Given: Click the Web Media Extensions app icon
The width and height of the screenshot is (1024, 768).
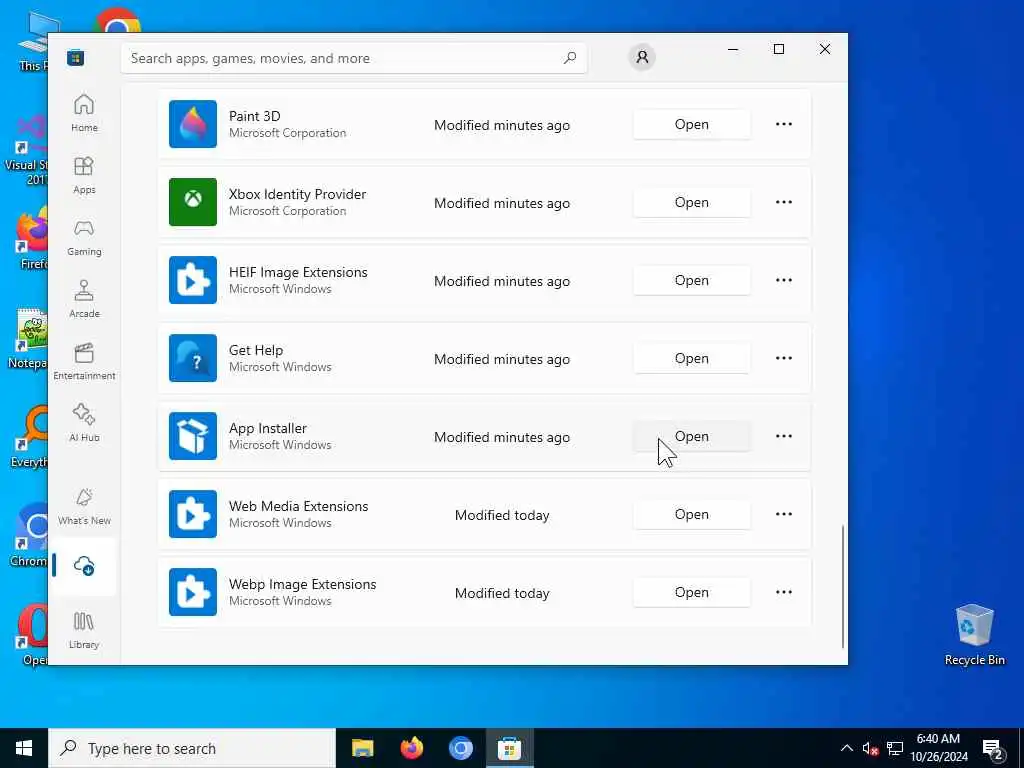Looking at the screenshot, I should click(x=193, y=514).
